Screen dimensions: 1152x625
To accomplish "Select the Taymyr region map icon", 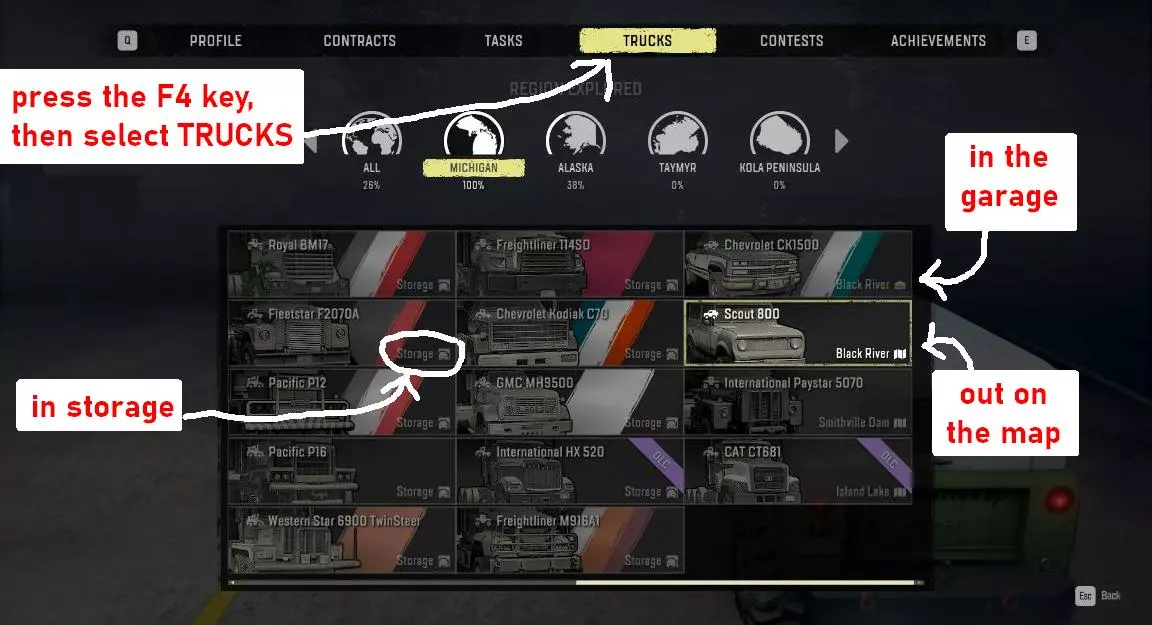I will tap(677, 134).
